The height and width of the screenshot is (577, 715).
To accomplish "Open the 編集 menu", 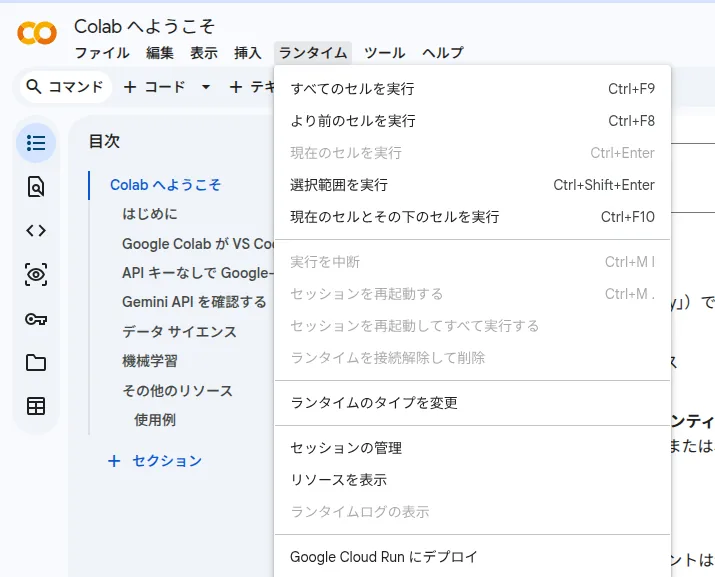I will click(160, 52).
